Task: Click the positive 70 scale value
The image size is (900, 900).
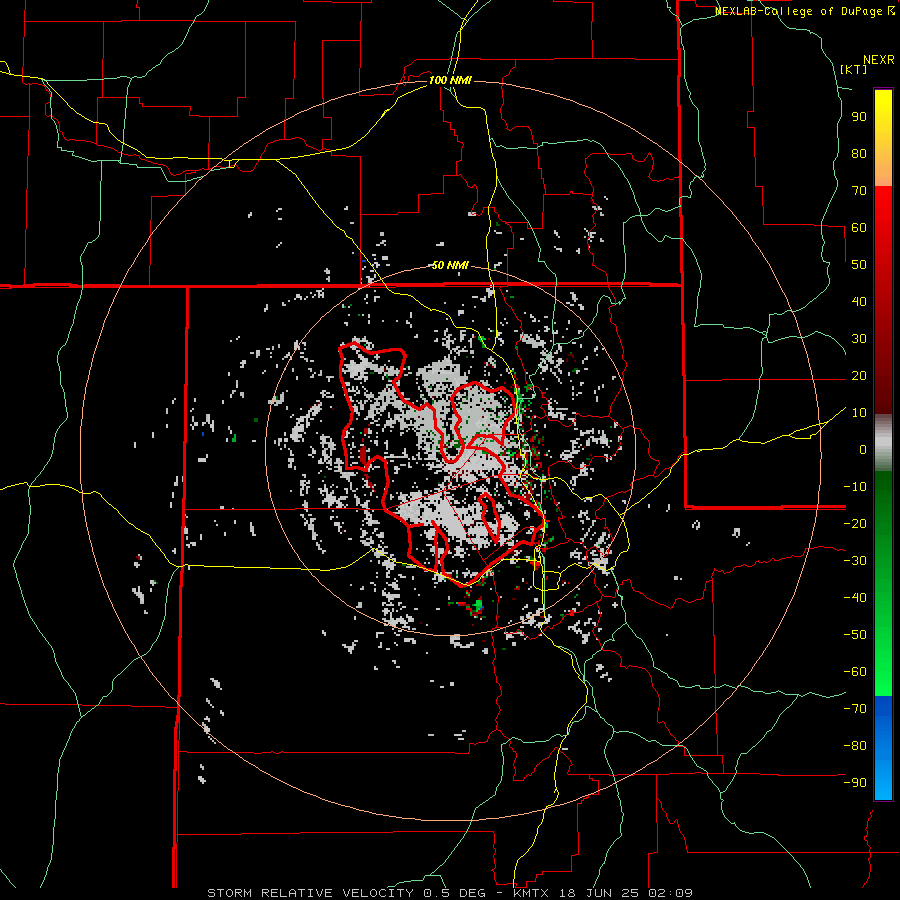Action: click(859, 191)
